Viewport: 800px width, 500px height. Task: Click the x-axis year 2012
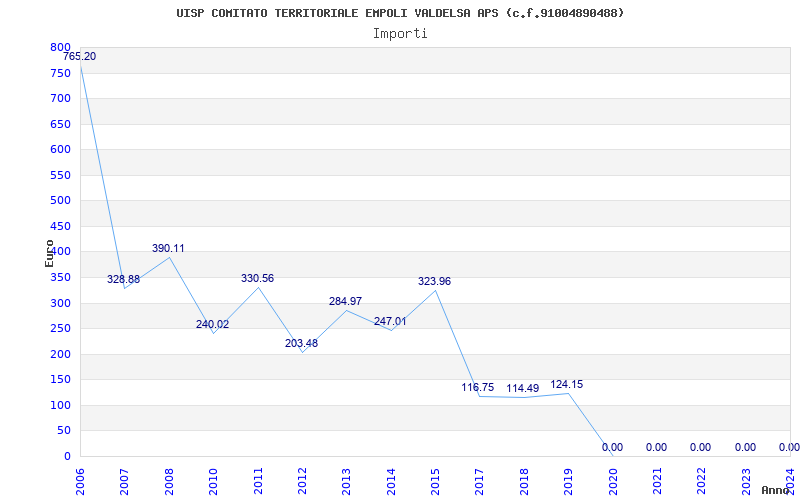pos(302,482)
